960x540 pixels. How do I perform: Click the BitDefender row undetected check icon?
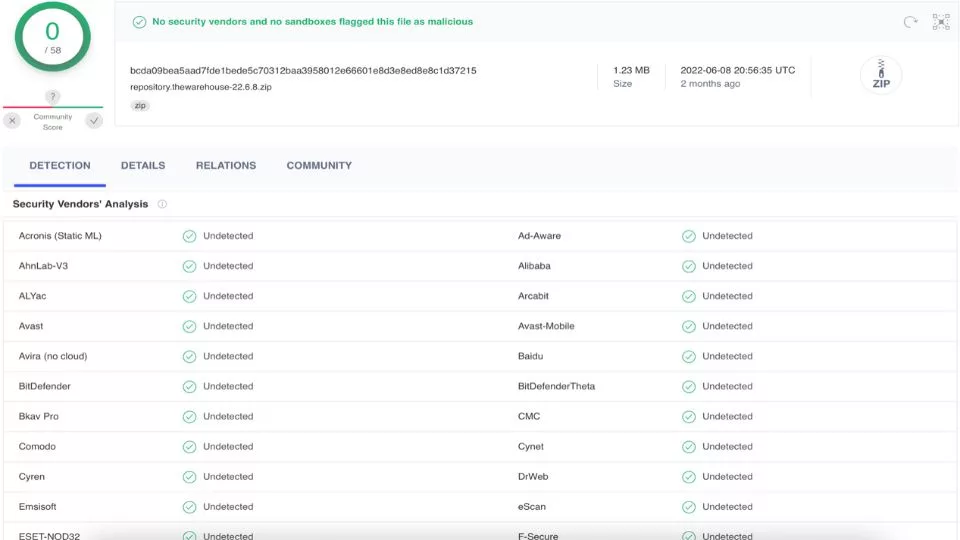[x=189, y=386]
